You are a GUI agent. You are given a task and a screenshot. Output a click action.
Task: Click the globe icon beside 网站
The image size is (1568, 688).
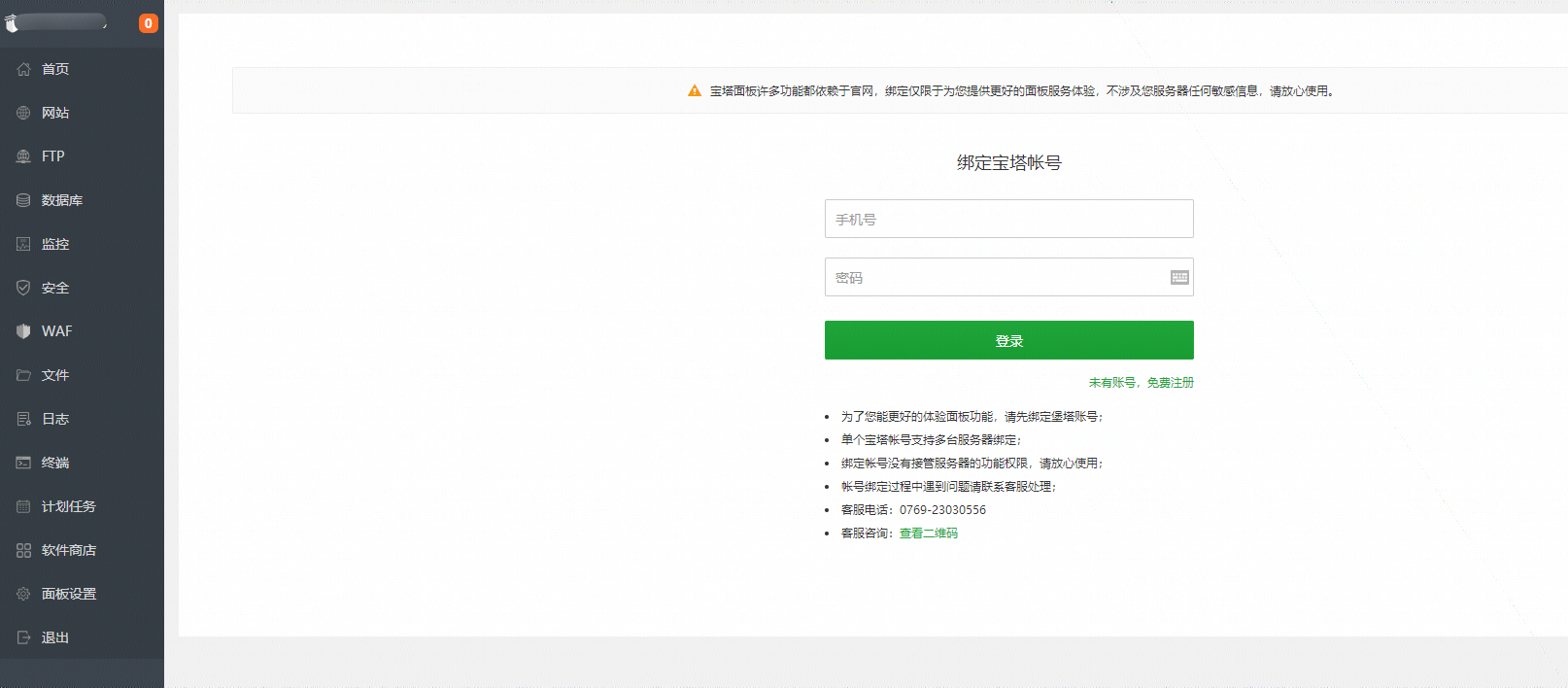tap(23, 113)
